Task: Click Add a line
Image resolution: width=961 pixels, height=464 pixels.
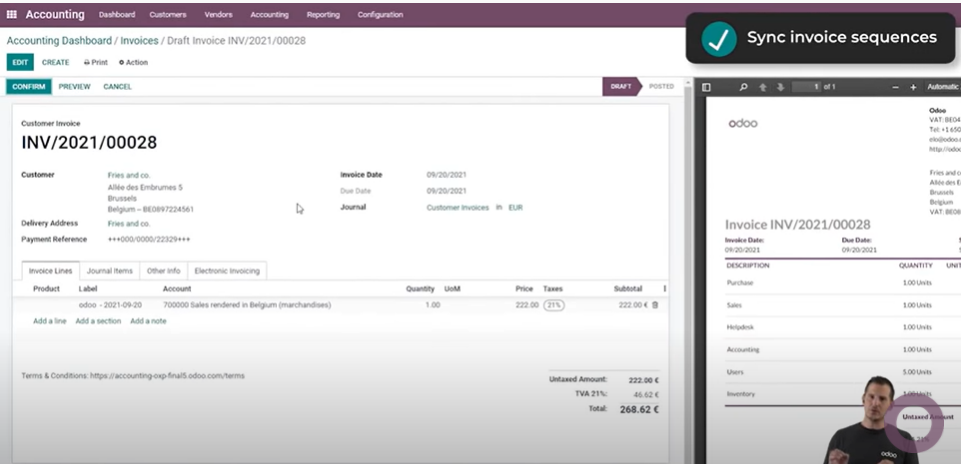Action: point(50,321)
